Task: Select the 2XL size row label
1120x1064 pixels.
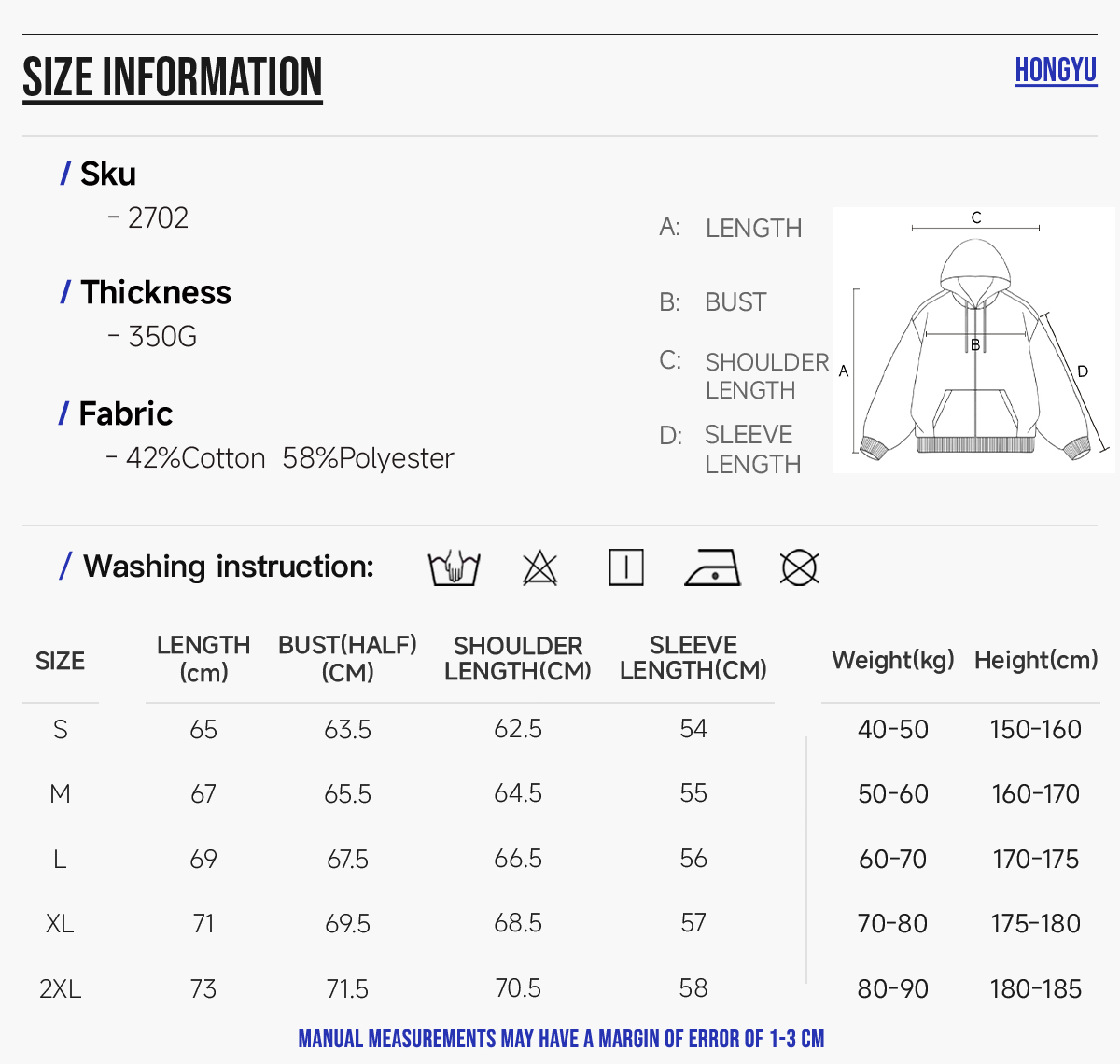Action: click(x=61, y=988)
